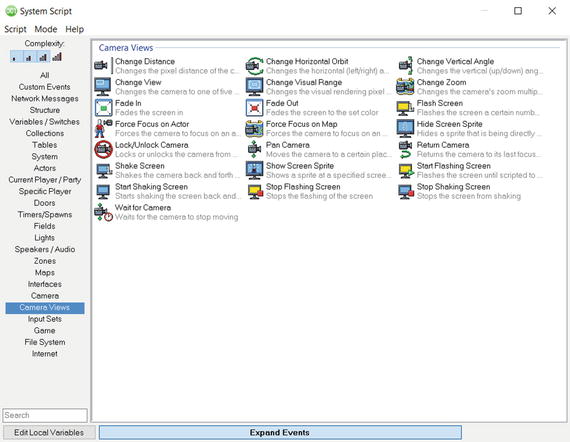
Task: Choose the Show Screen Sprite icon
Action: click(254, 170)
